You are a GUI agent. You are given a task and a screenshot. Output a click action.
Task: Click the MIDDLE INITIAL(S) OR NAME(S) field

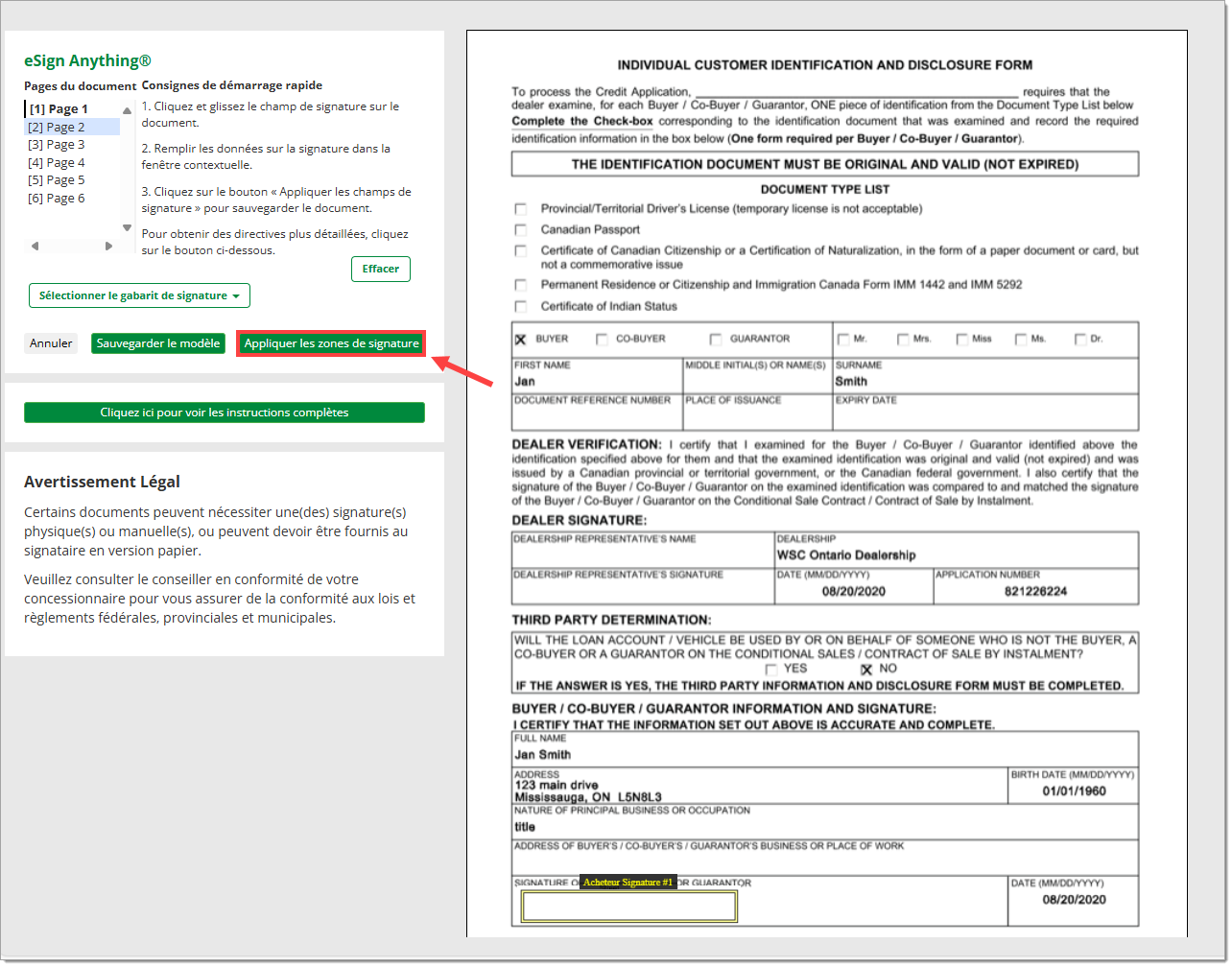(758, 376)
